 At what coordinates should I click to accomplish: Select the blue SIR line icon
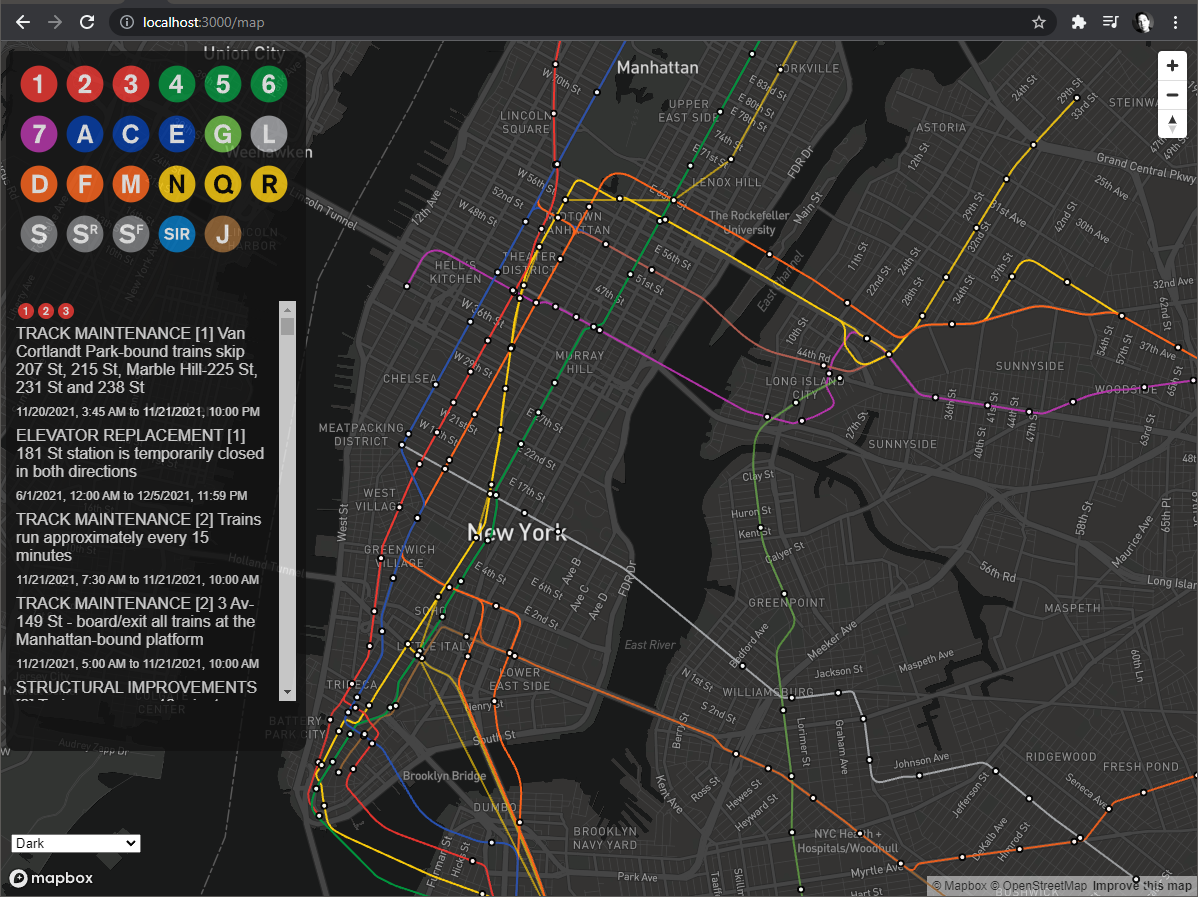click(x=176, y=234)
